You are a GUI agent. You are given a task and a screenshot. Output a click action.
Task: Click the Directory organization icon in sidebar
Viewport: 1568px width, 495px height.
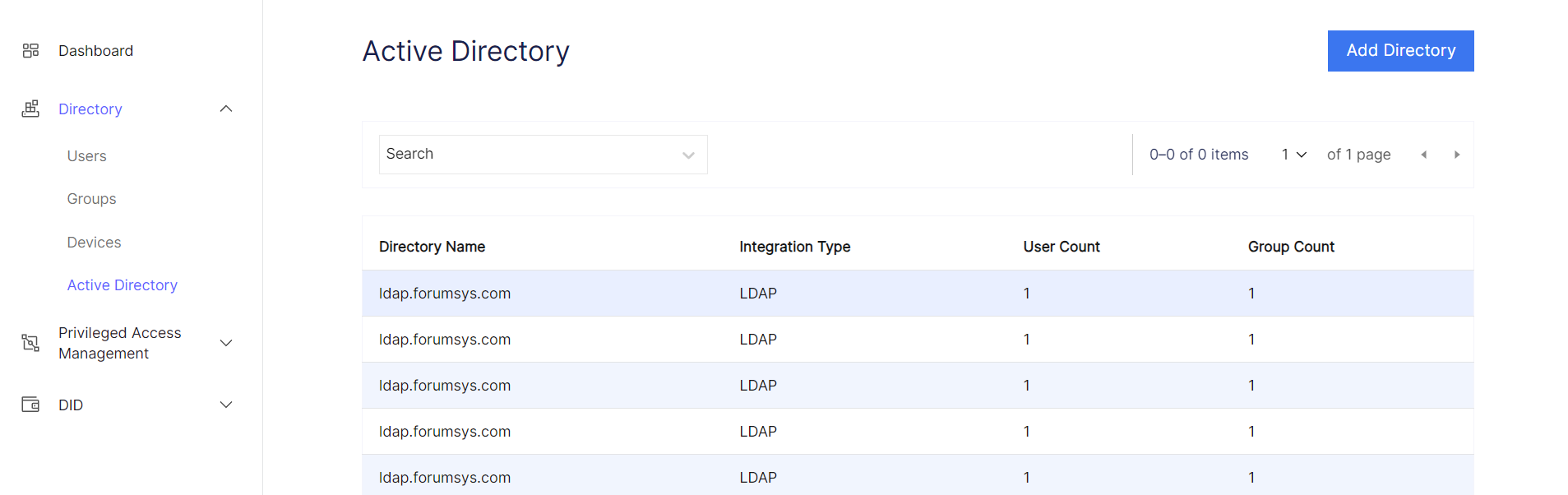click(30, 109)
